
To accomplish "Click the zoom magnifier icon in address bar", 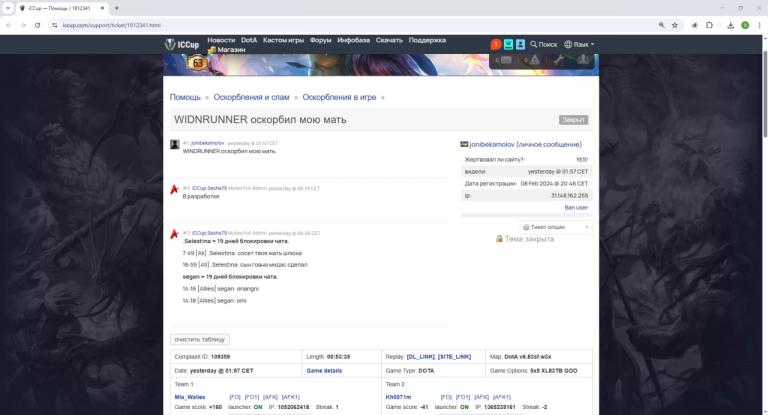I will coord(662,25).
